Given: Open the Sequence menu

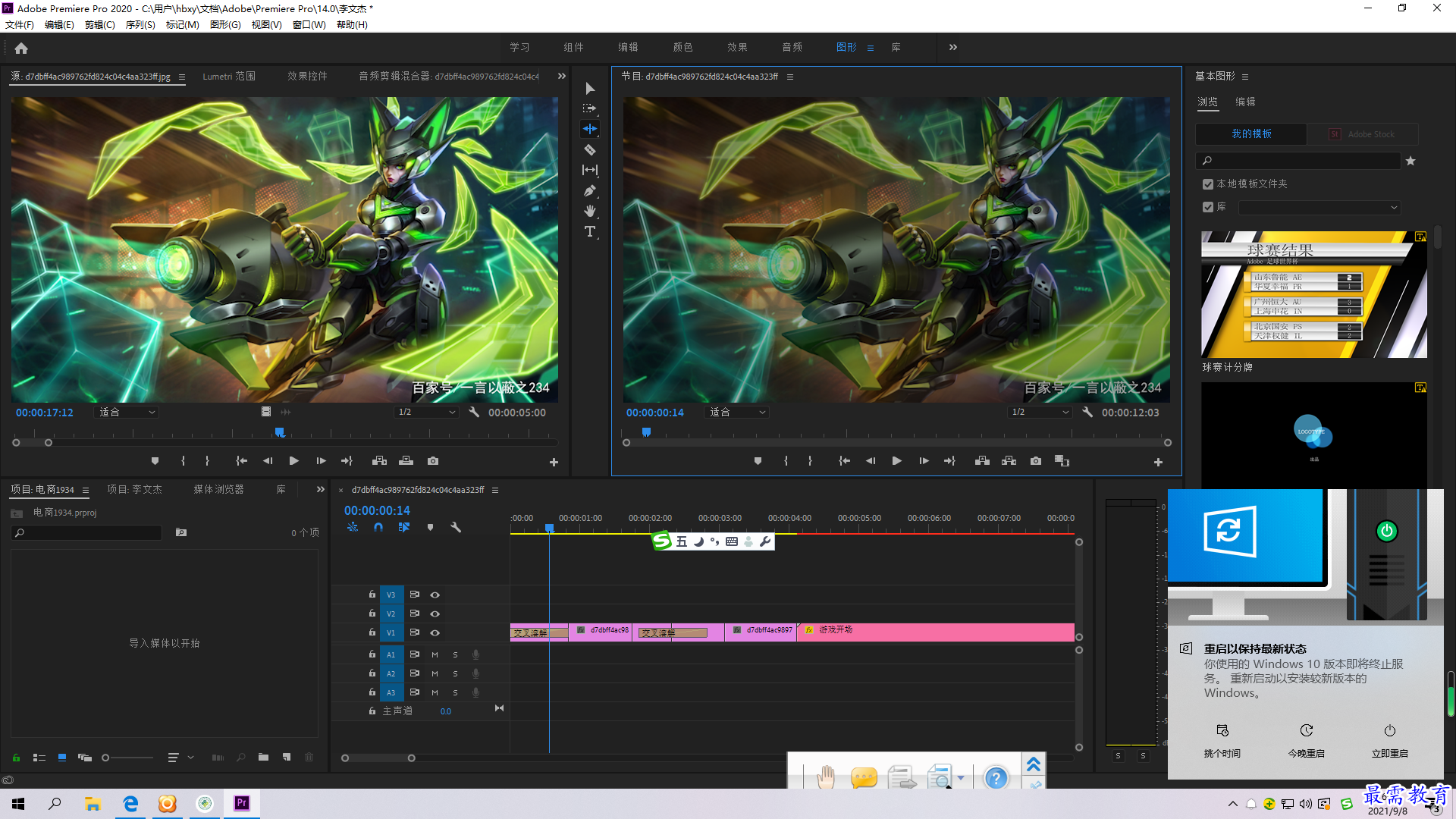Looking at the screenshot, I should pos(140,24).
